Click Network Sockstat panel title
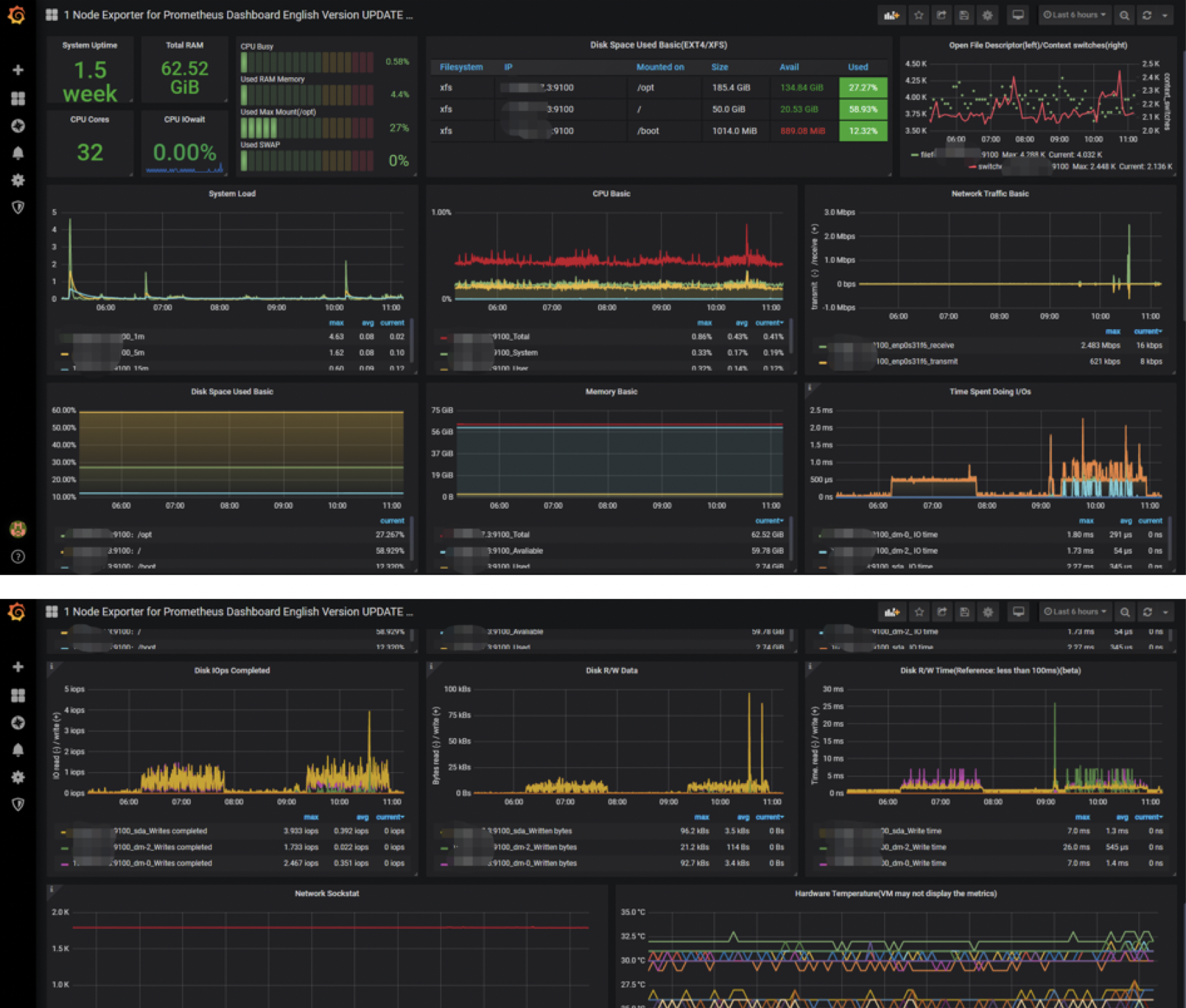Image resolution: width=1186 pixels, height=1008 pixels. point(326,893)
